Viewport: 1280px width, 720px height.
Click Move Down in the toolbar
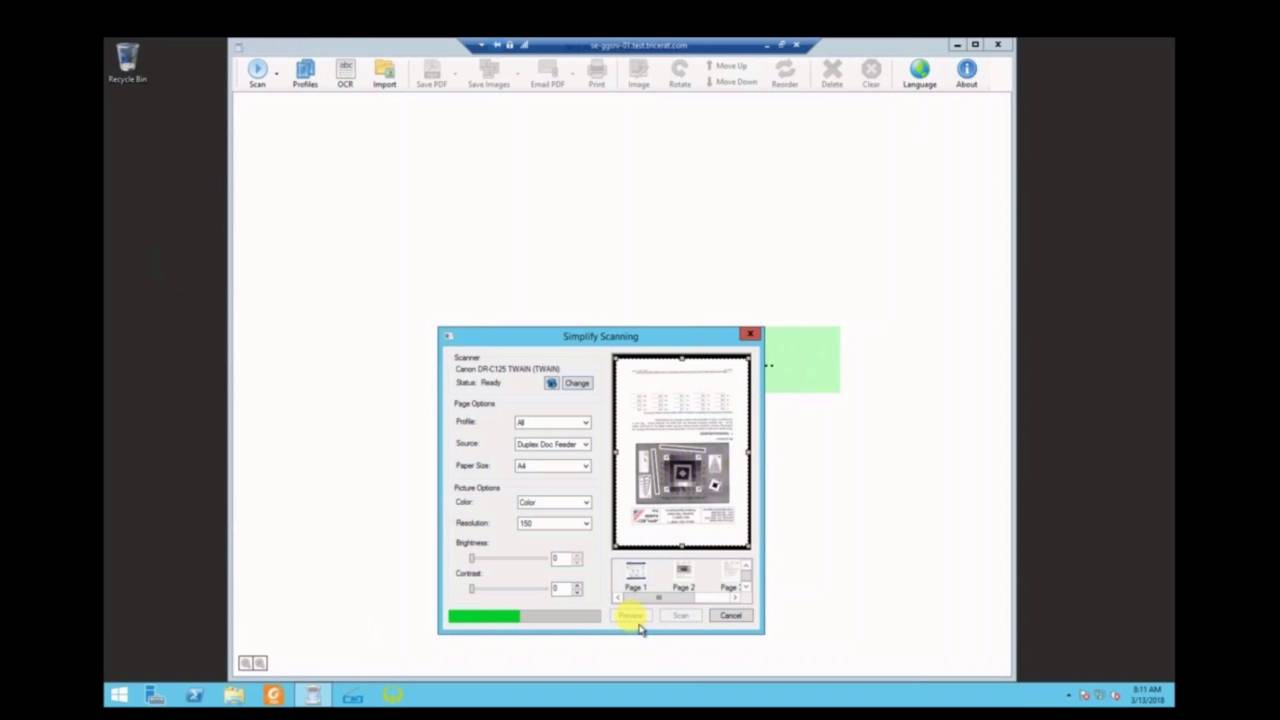point(731,82)
